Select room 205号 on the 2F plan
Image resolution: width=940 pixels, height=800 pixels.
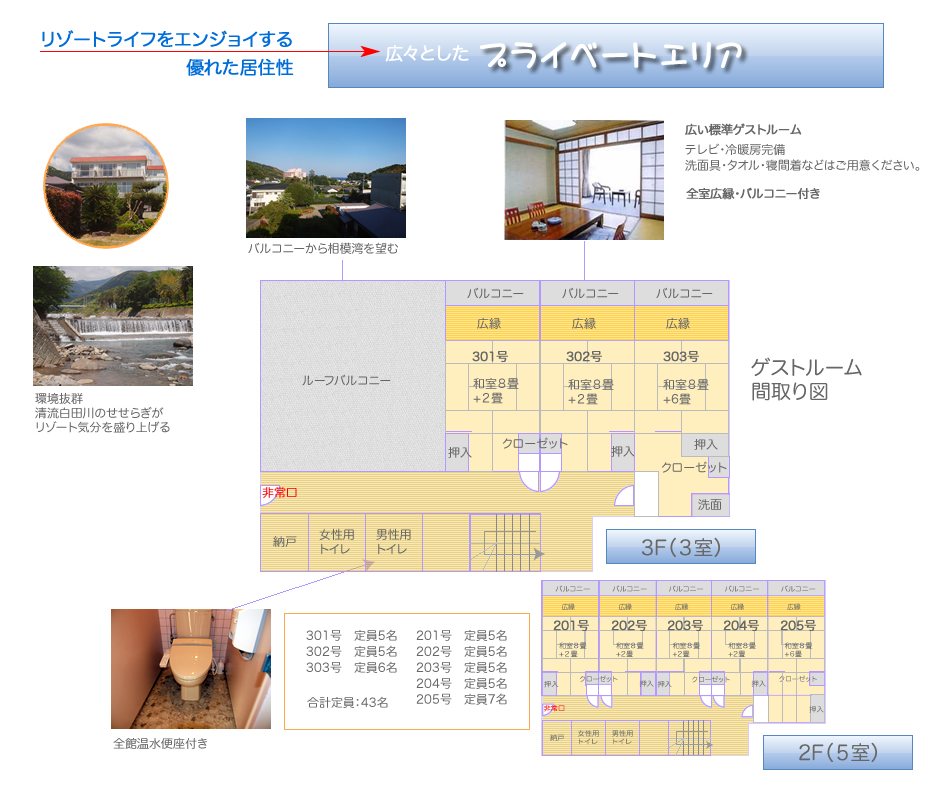797,626
